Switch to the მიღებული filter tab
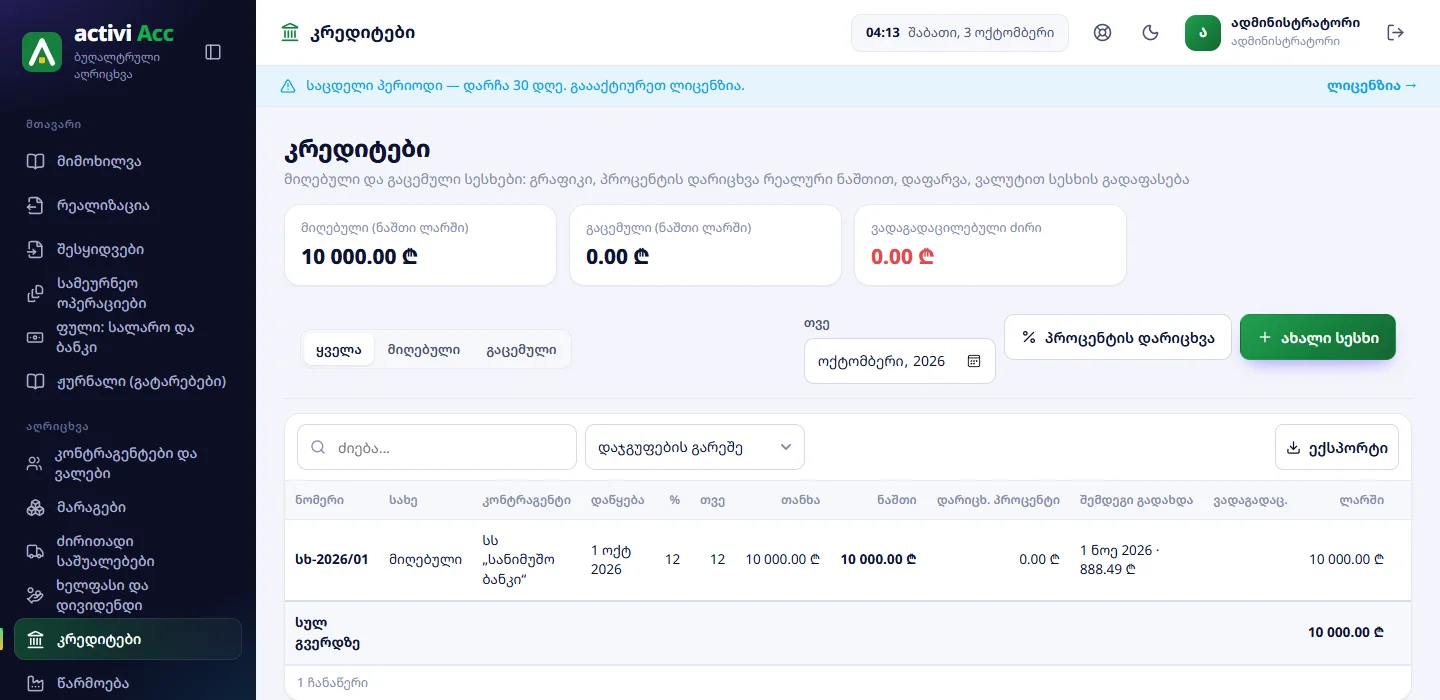This screenshot has height=700, width=1440. [424, 350]
